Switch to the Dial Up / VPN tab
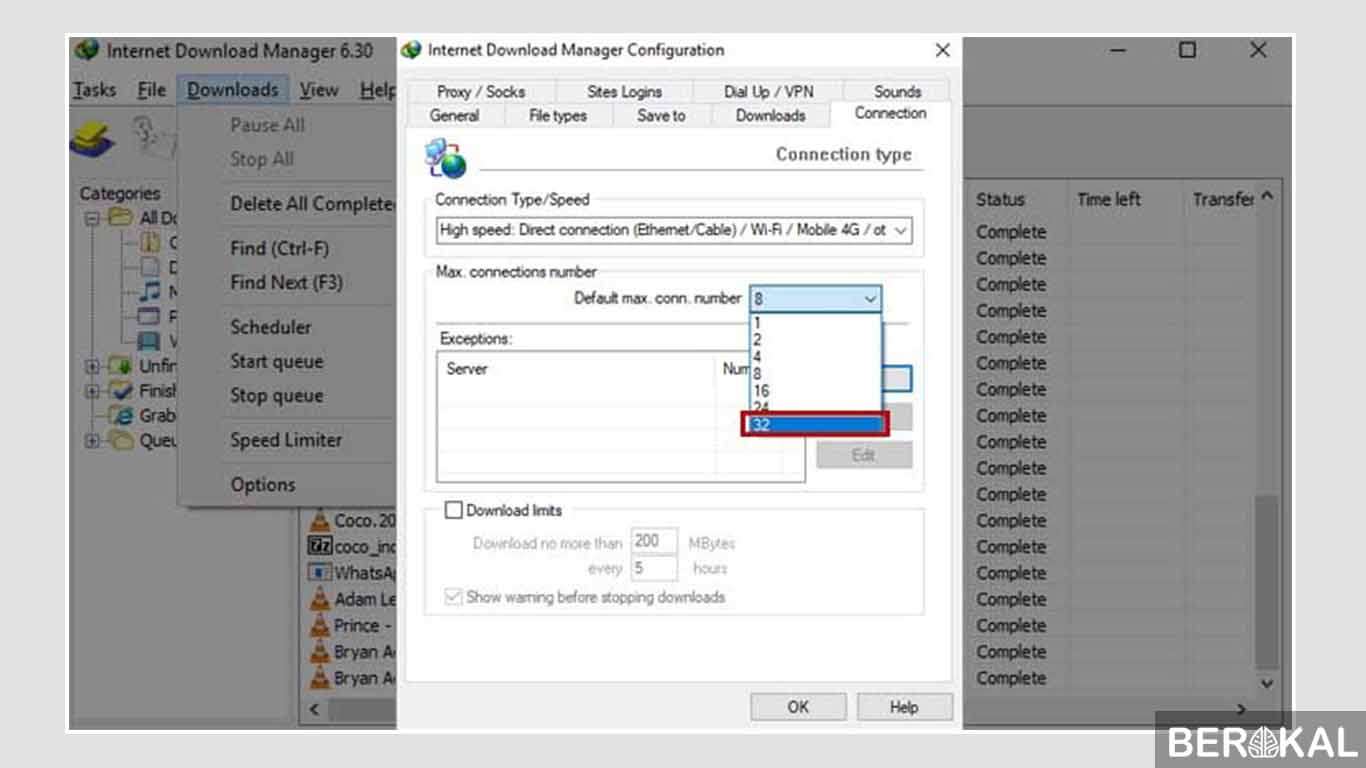 tap(768, 91)
